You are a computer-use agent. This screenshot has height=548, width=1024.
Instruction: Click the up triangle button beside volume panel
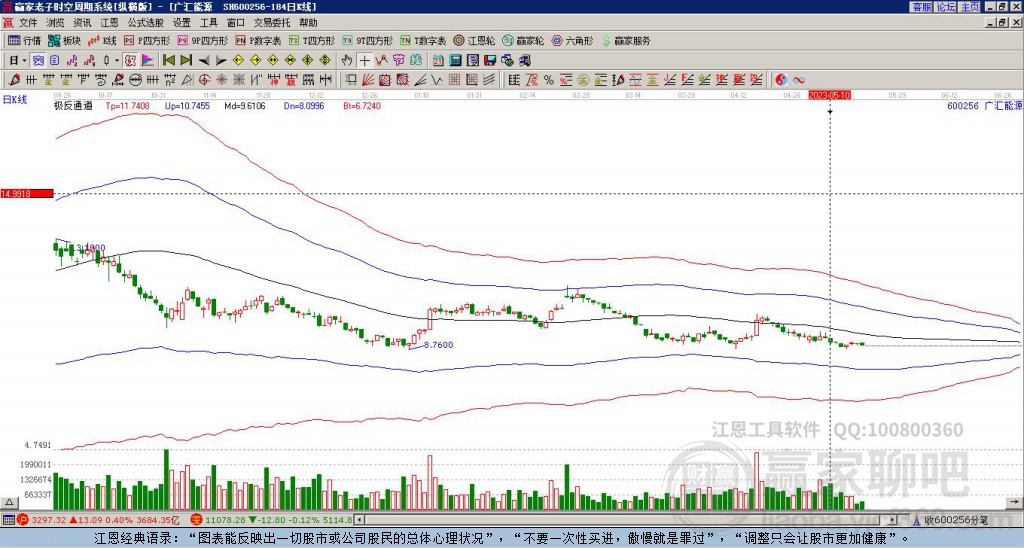[x=9, y=502]
